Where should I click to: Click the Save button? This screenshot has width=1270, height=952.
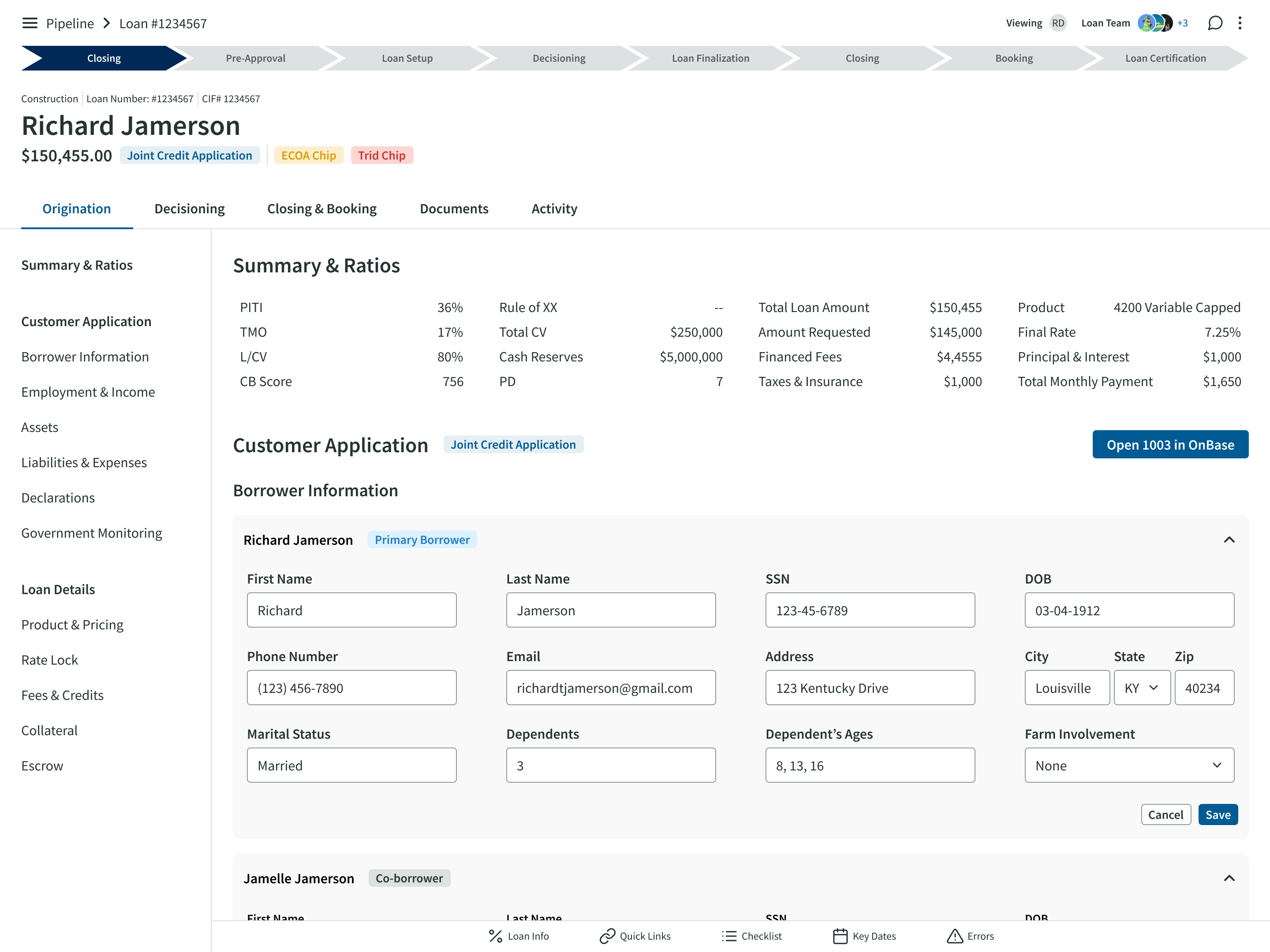(1217, 814)
